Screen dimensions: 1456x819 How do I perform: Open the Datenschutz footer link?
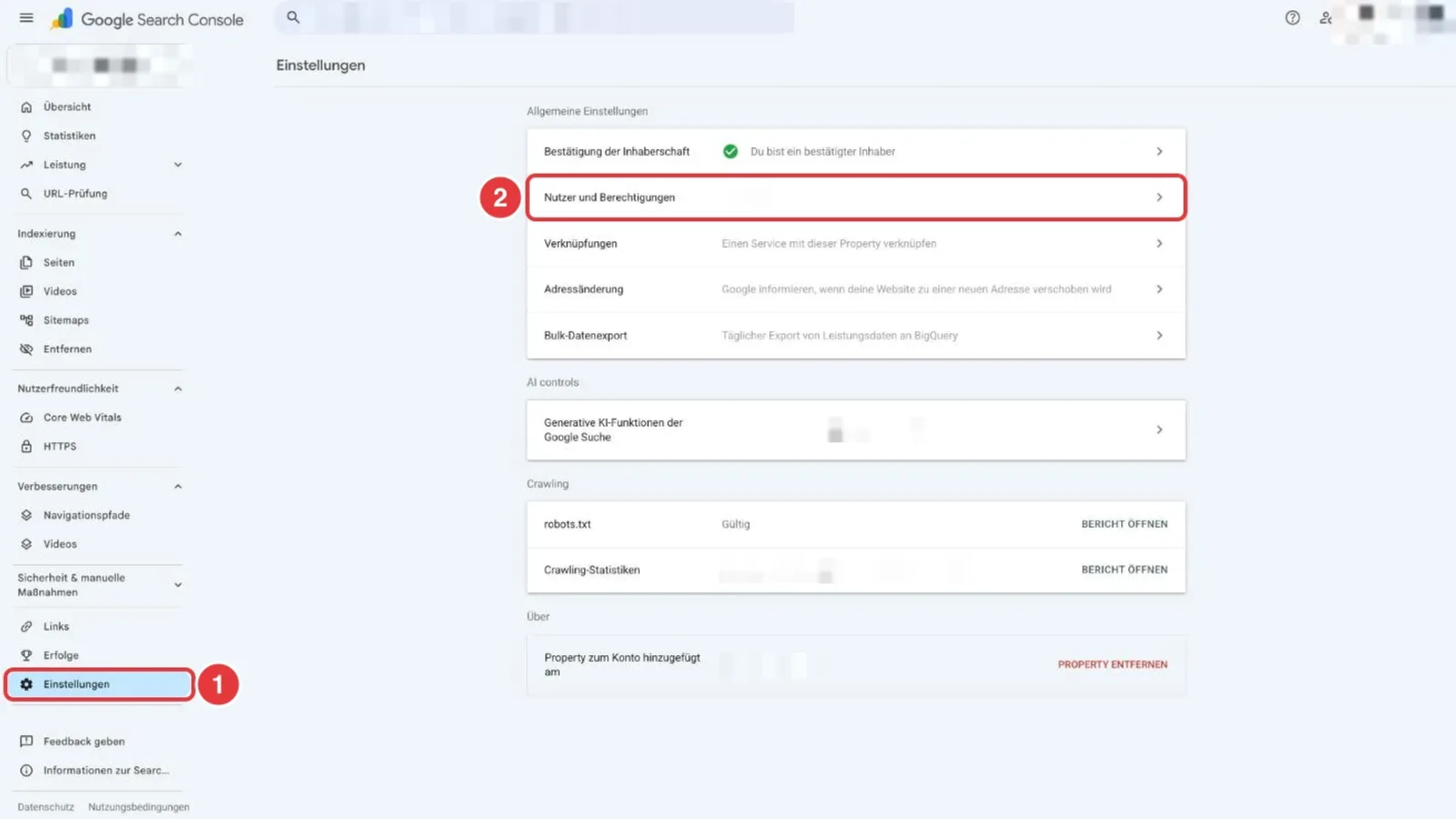(x=45, y=807)
